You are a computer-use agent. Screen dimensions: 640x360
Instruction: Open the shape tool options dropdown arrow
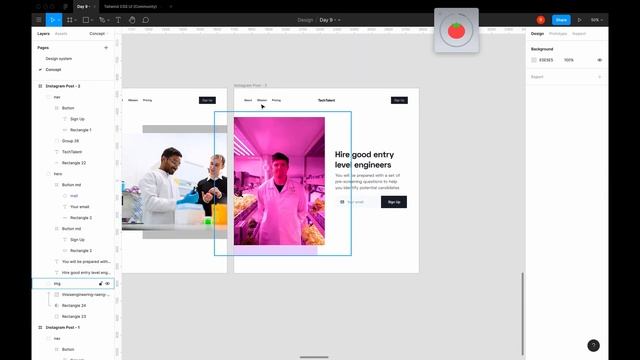click(x=92, y=20)
